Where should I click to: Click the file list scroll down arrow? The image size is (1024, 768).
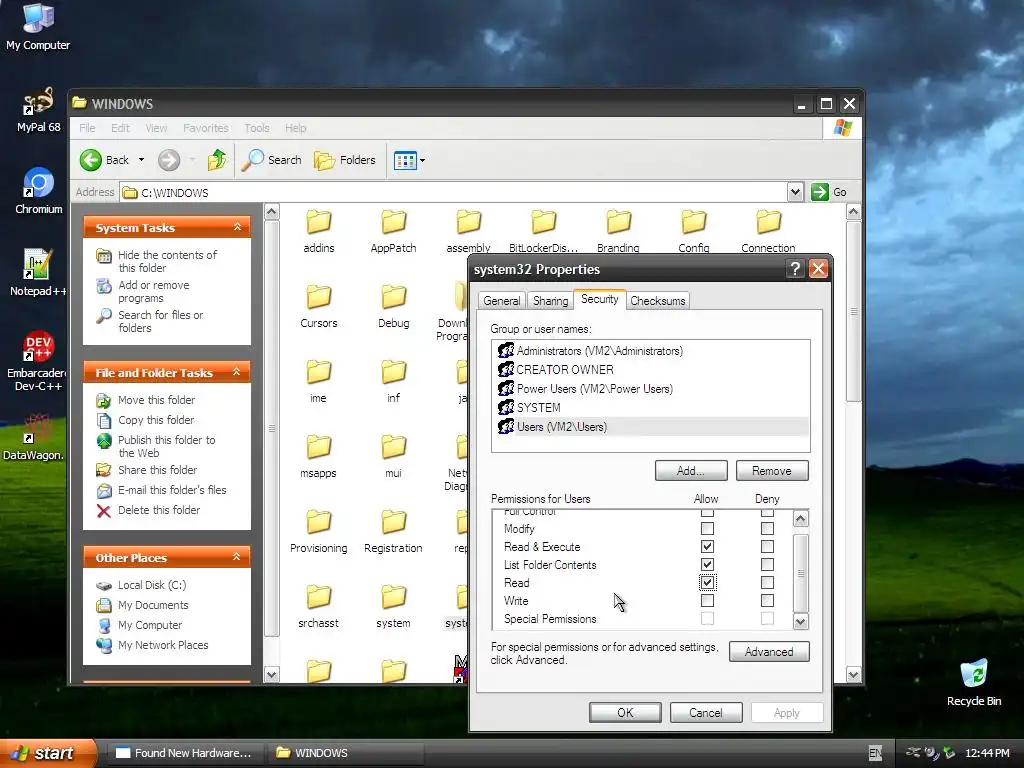(x=854, y=675)
